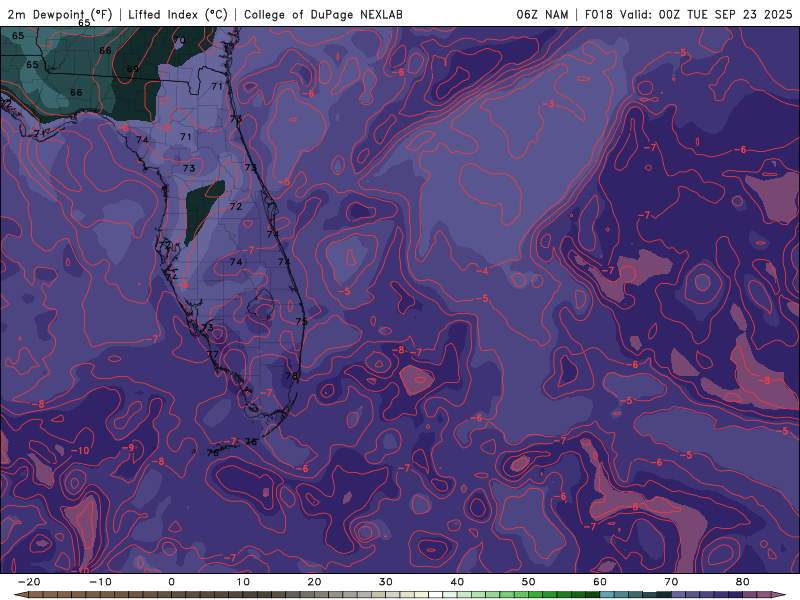Select College of DuPage NEXLAB text

323,14
